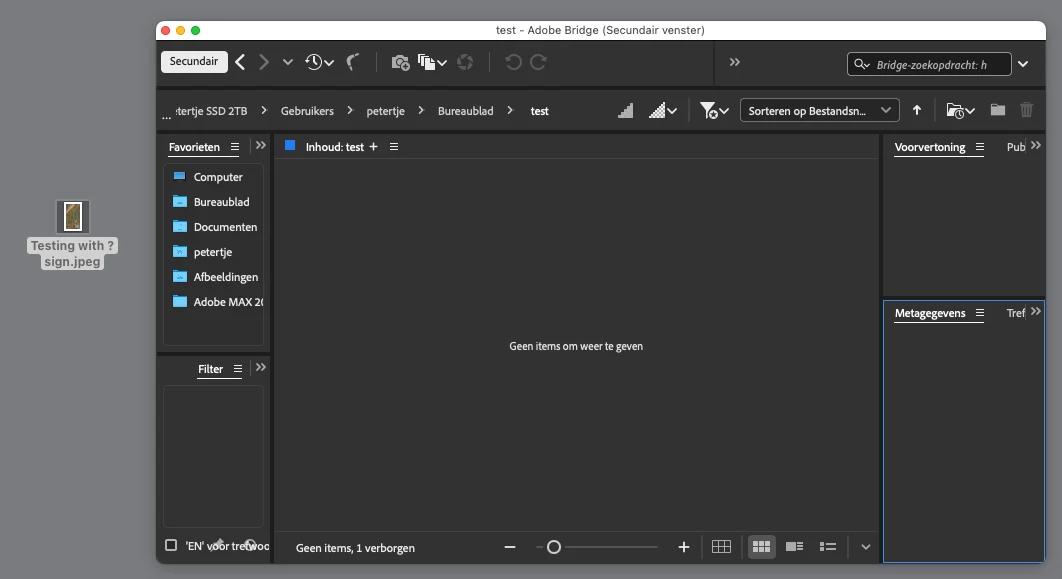This screenshot has width=1062, height=579.
Task: Click the test breadcrumb at path end
Action: click(540, 111)
